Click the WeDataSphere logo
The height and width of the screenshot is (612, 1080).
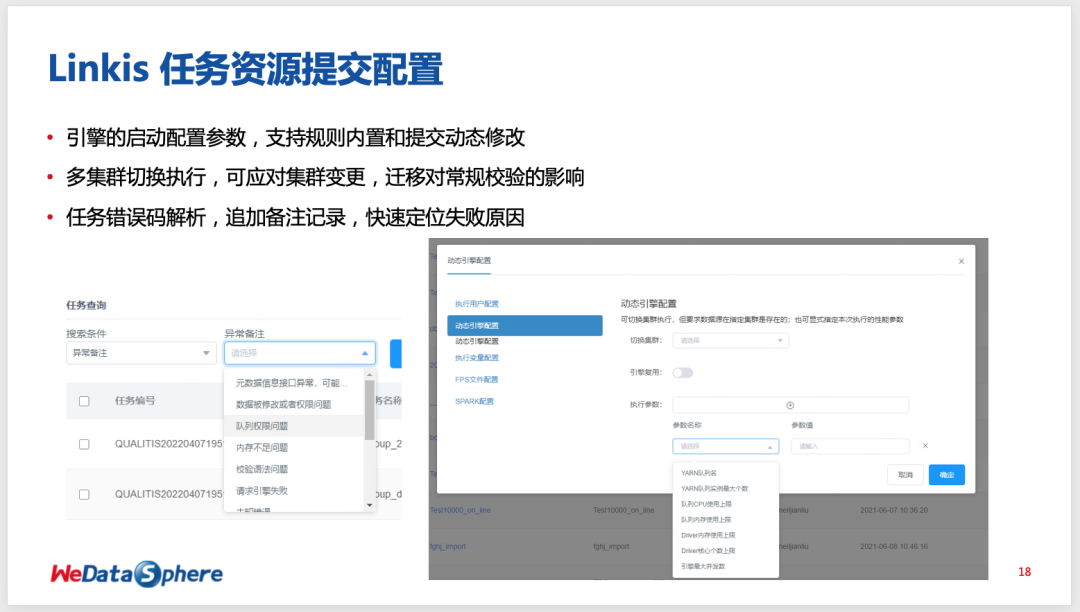(136, 573)
